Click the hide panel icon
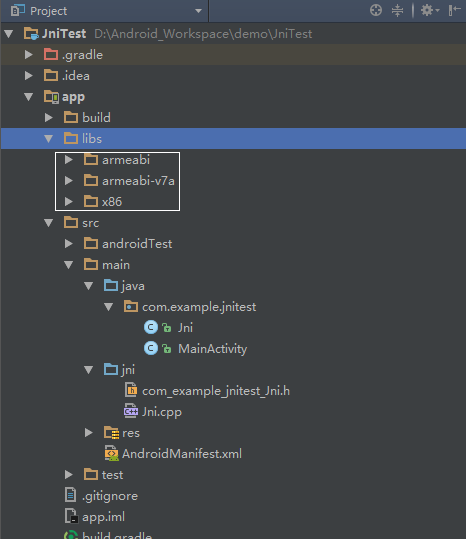Screen dimensions: 466x539 pos(454,10)
